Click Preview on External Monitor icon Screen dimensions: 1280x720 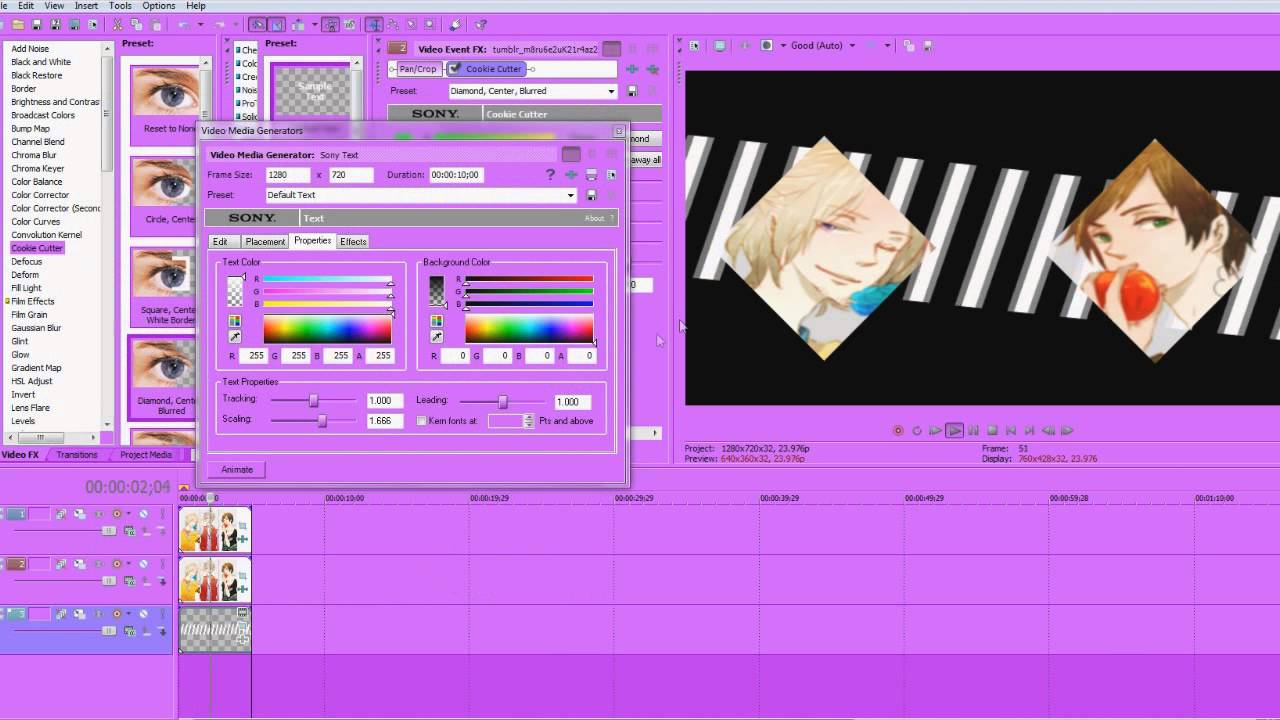tap(720, 45)
